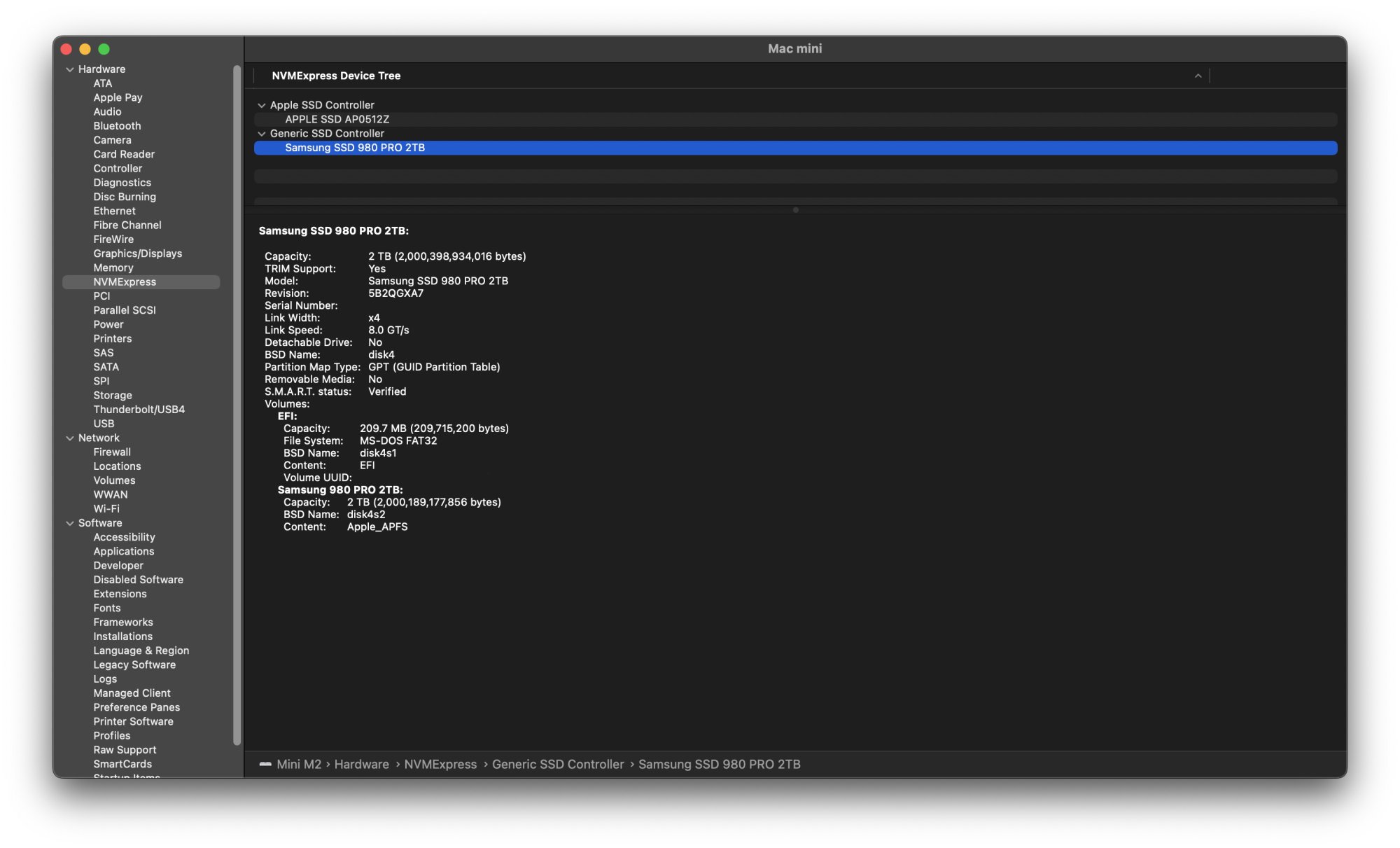Click the green full-screen window button
Screen dimensions: 1400x848
coord(104,49)
